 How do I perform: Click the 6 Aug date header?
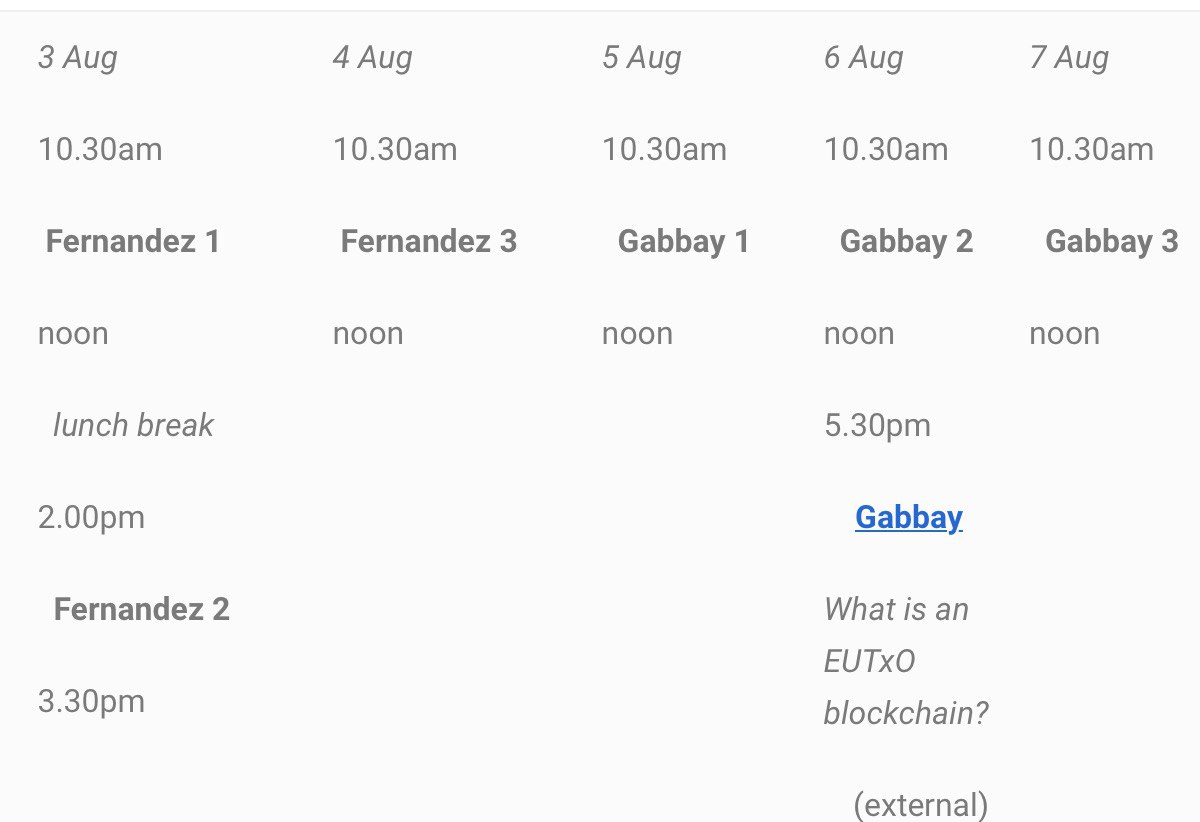coord(864,58)
